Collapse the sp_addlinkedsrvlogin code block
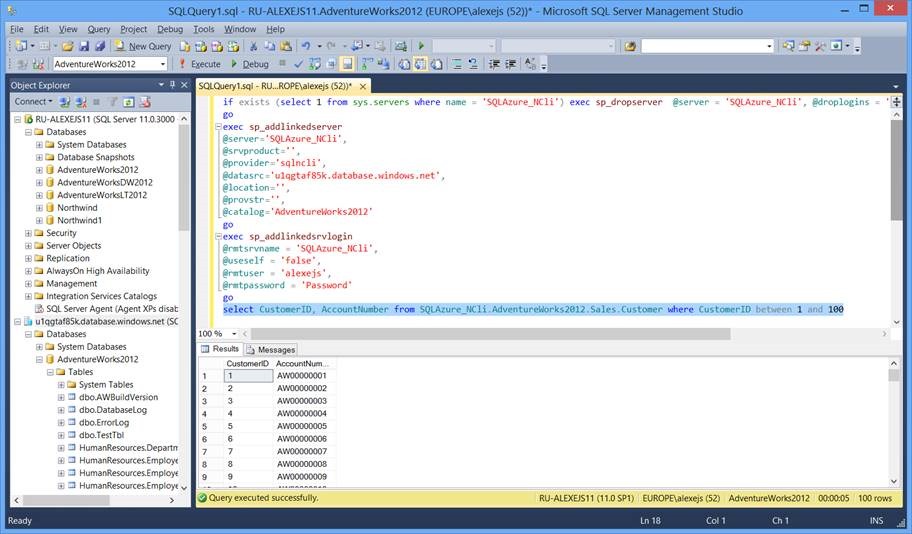 (219, 237)
